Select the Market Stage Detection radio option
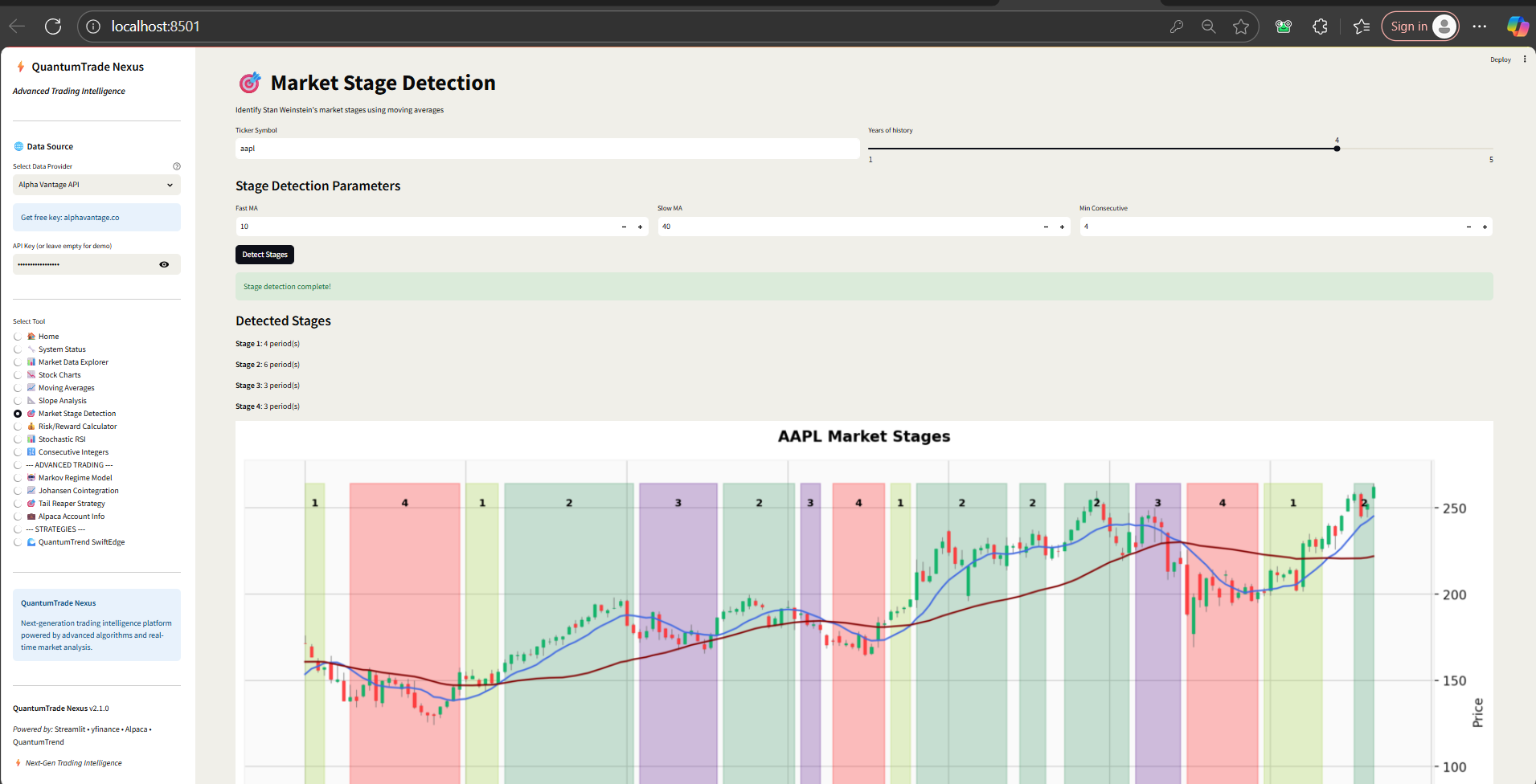1536x784 pixels. click(18, 414)
